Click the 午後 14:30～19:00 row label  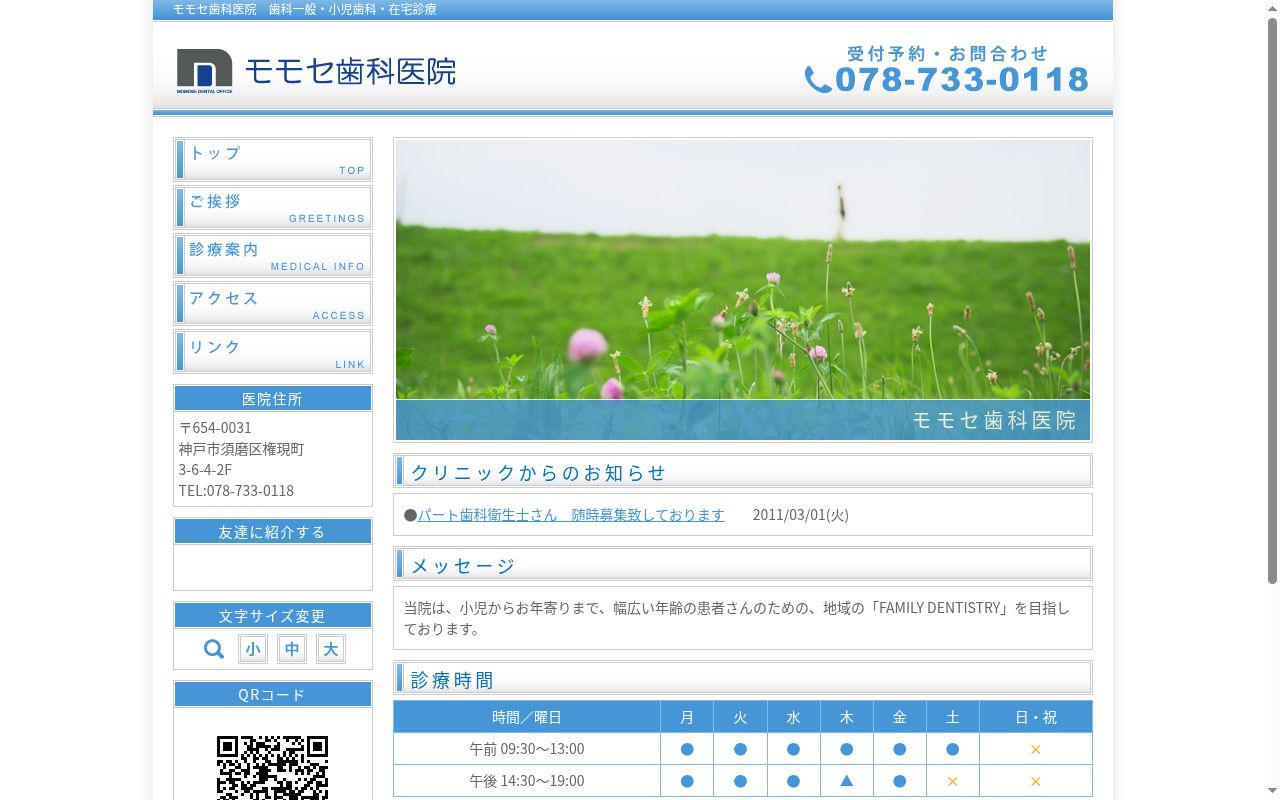[x=527, y=781]
